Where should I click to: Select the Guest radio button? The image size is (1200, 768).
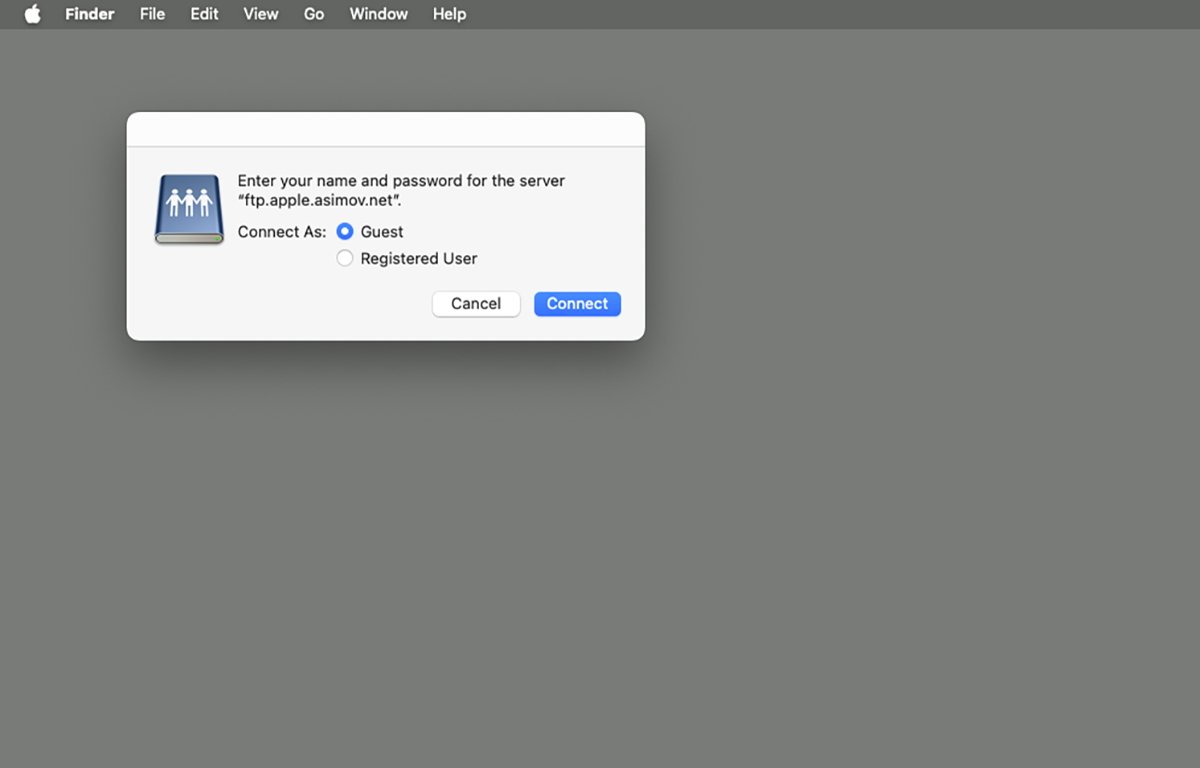345,232
